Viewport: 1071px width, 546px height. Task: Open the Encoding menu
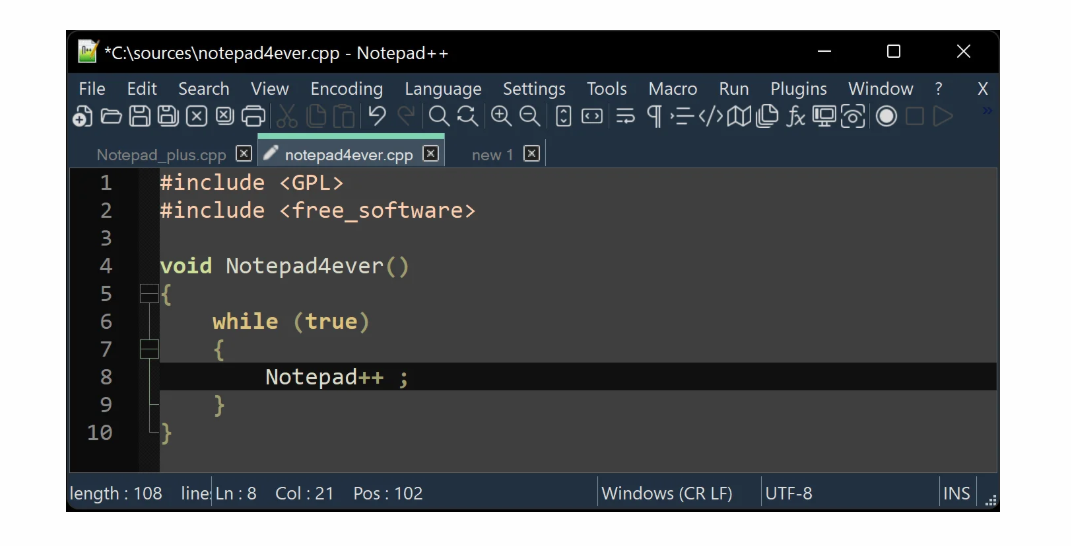(x=346, y=89)
